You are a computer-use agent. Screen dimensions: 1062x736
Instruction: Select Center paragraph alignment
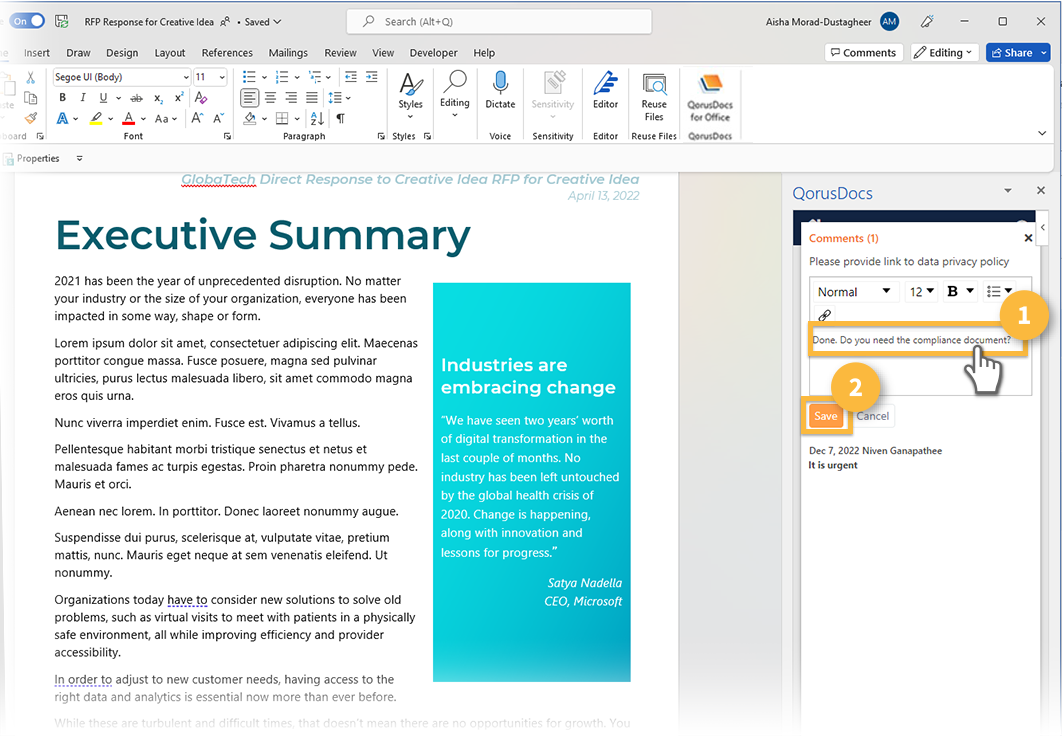270,98
